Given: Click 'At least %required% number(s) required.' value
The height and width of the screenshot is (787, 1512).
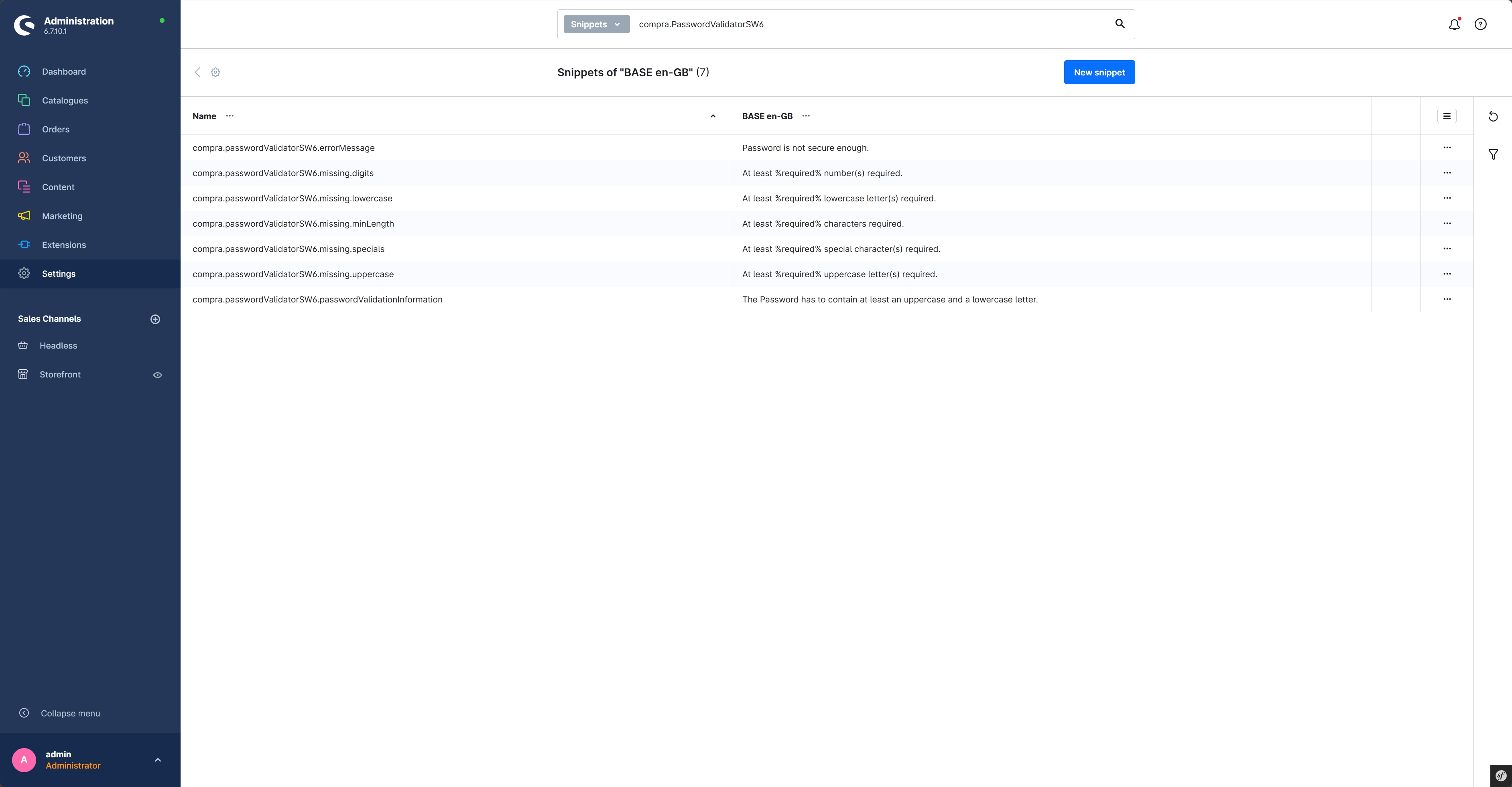Looking at the screenshot, I should (x=822, y=173).
